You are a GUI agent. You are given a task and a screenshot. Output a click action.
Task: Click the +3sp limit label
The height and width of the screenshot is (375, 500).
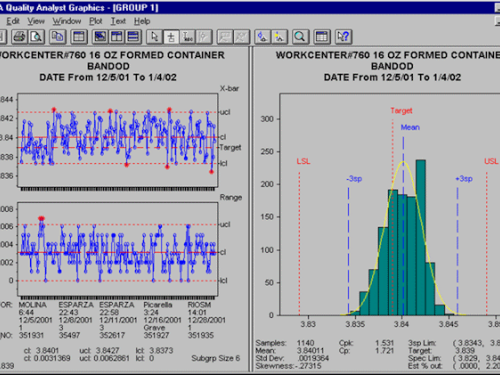click(x=464, y=179)
